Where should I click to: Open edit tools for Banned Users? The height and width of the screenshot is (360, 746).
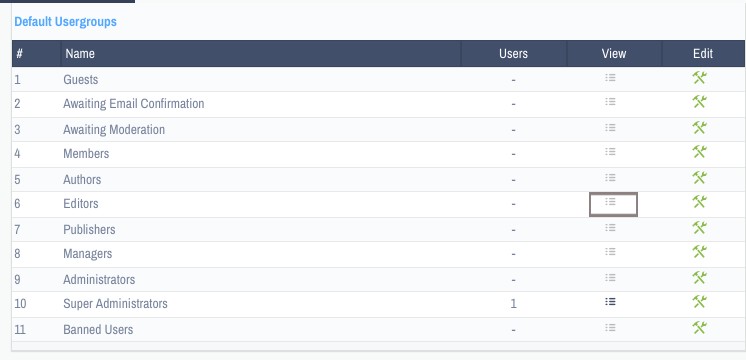699,327
